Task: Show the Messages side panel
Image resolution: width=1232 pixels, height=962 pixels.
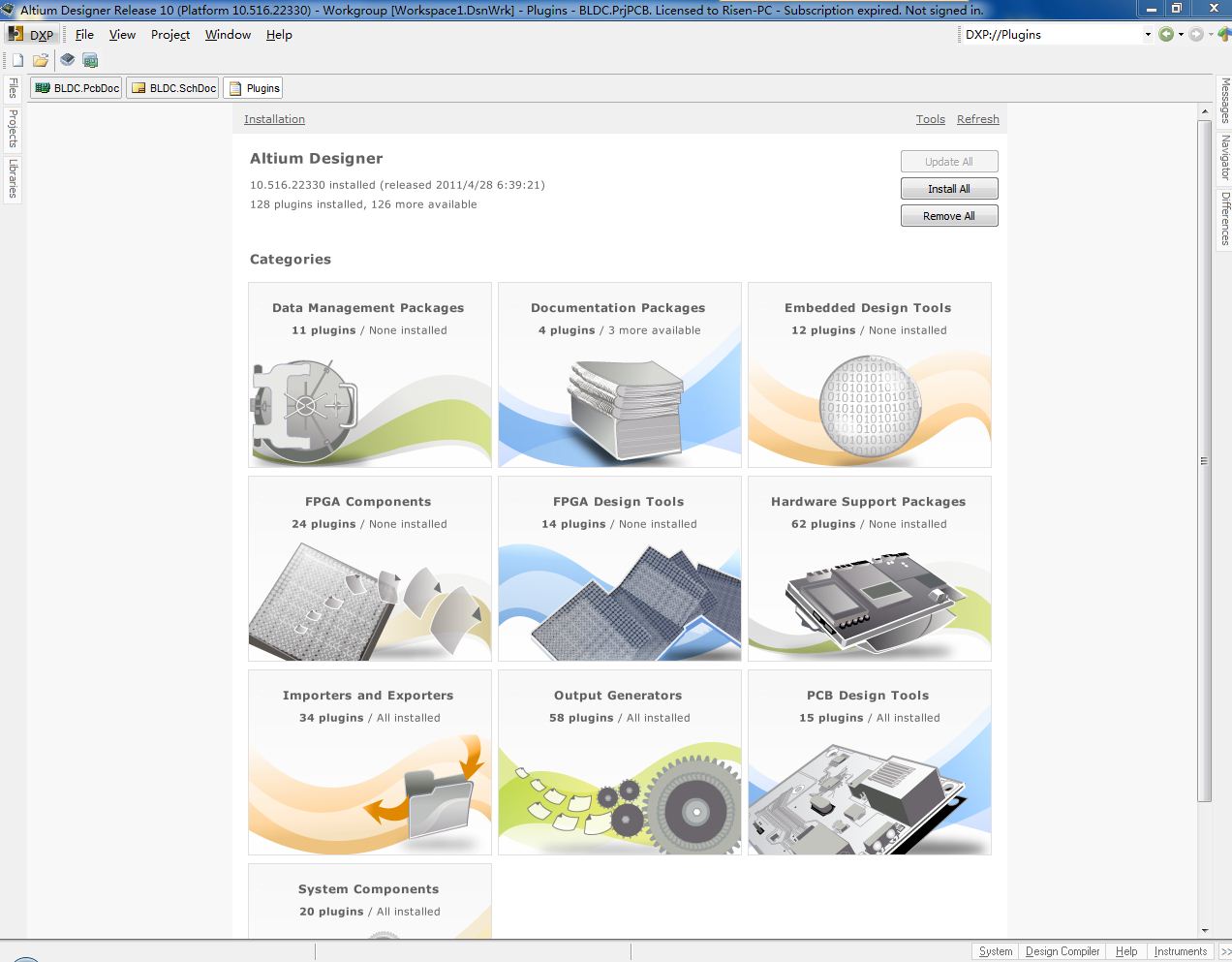Action: [1224, 100]
